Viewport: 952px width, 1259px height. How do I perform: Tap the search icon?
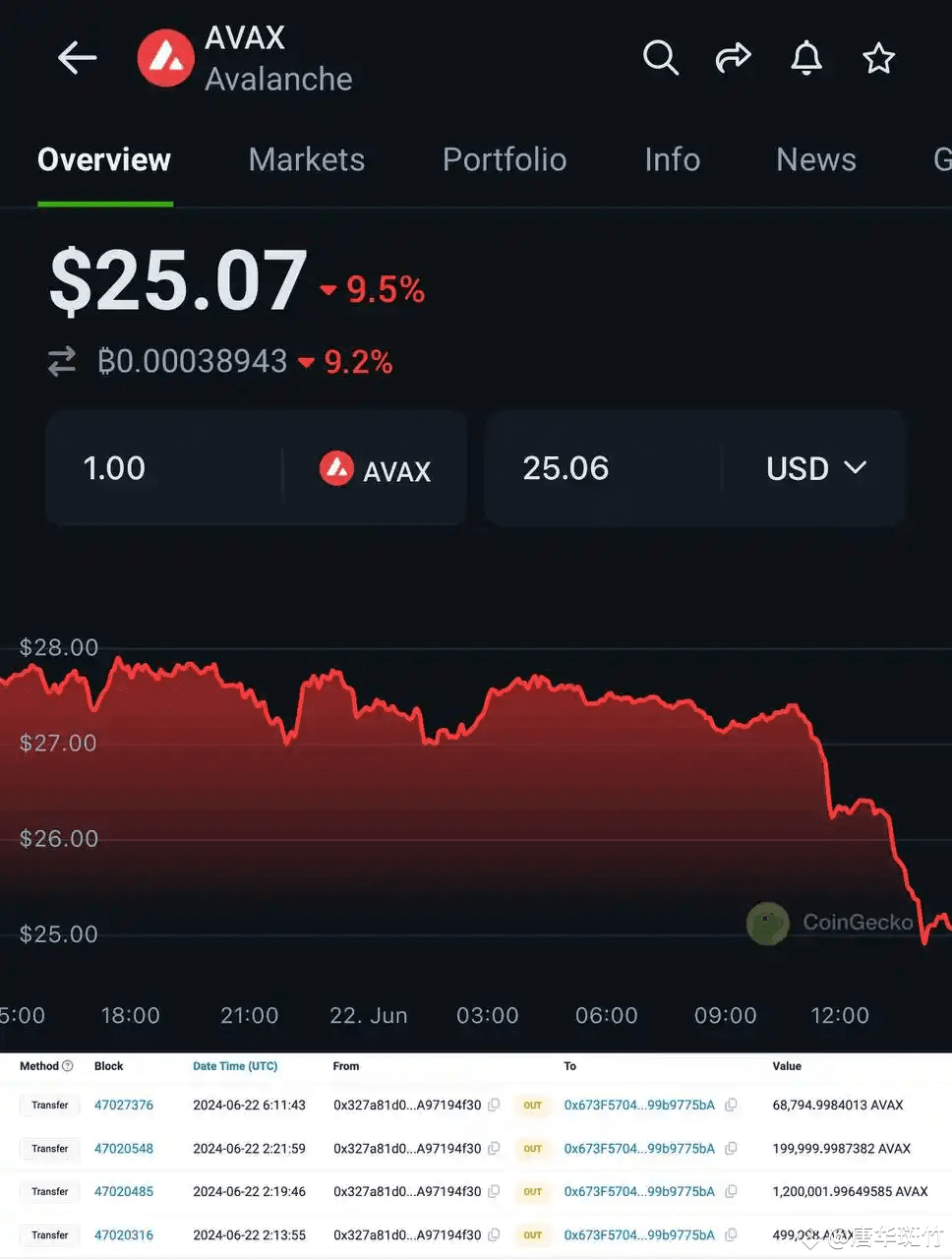point(661,58)
